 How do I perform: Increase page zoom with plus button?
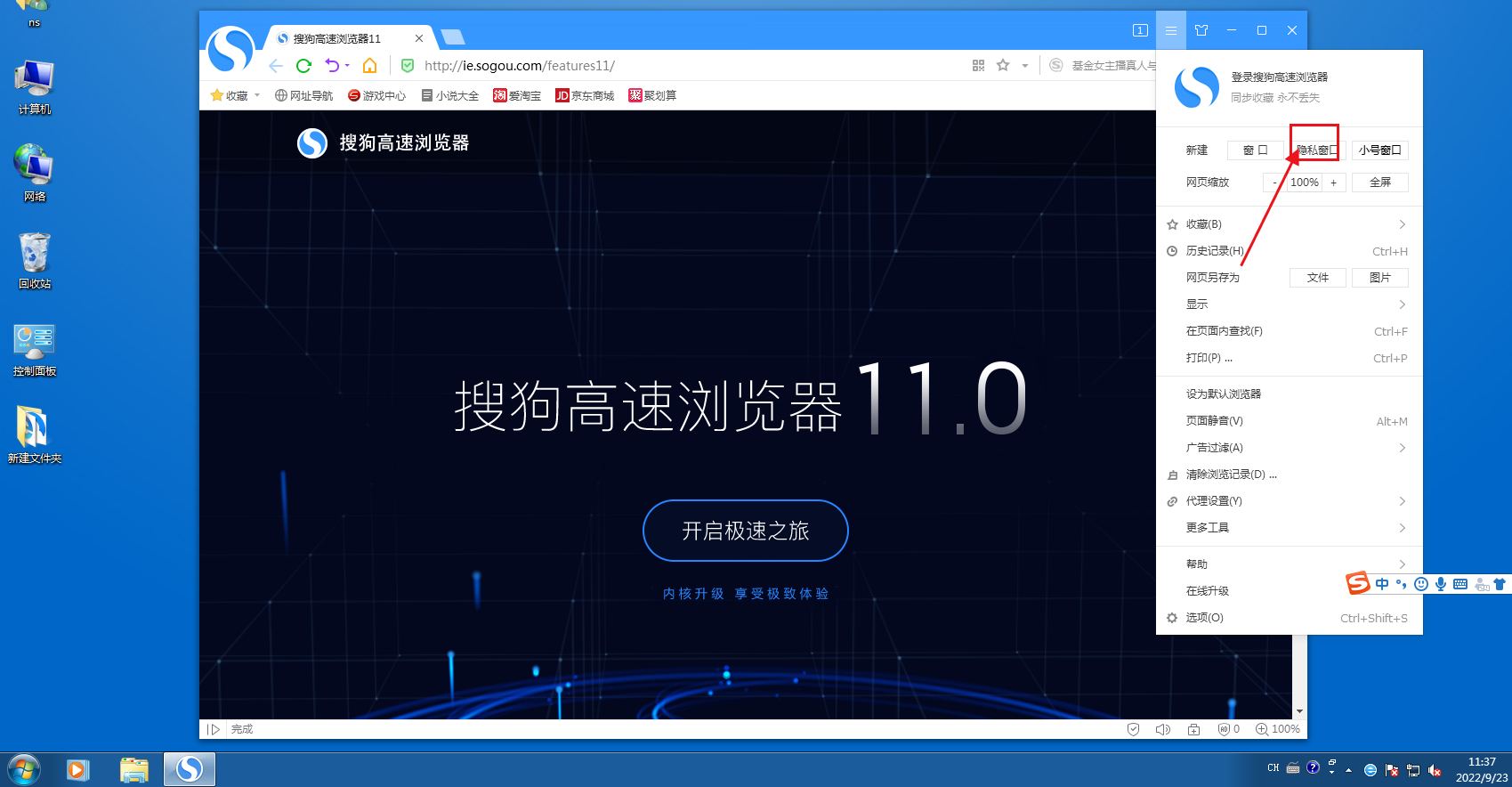coord(1333,183)
